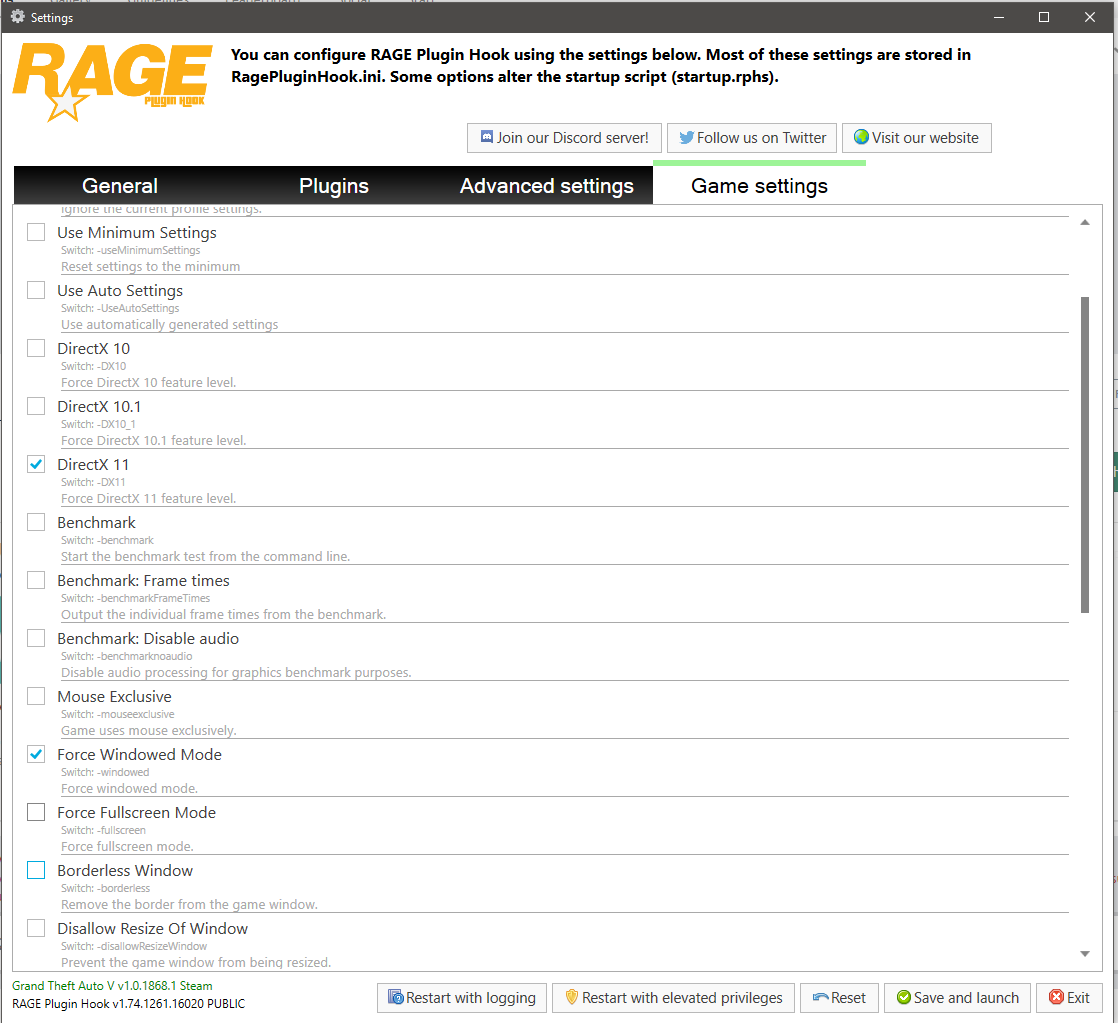Check the DirectX 10 option
The height and width of the screenshot is (1023, 1118).
(x=36, y=348)
